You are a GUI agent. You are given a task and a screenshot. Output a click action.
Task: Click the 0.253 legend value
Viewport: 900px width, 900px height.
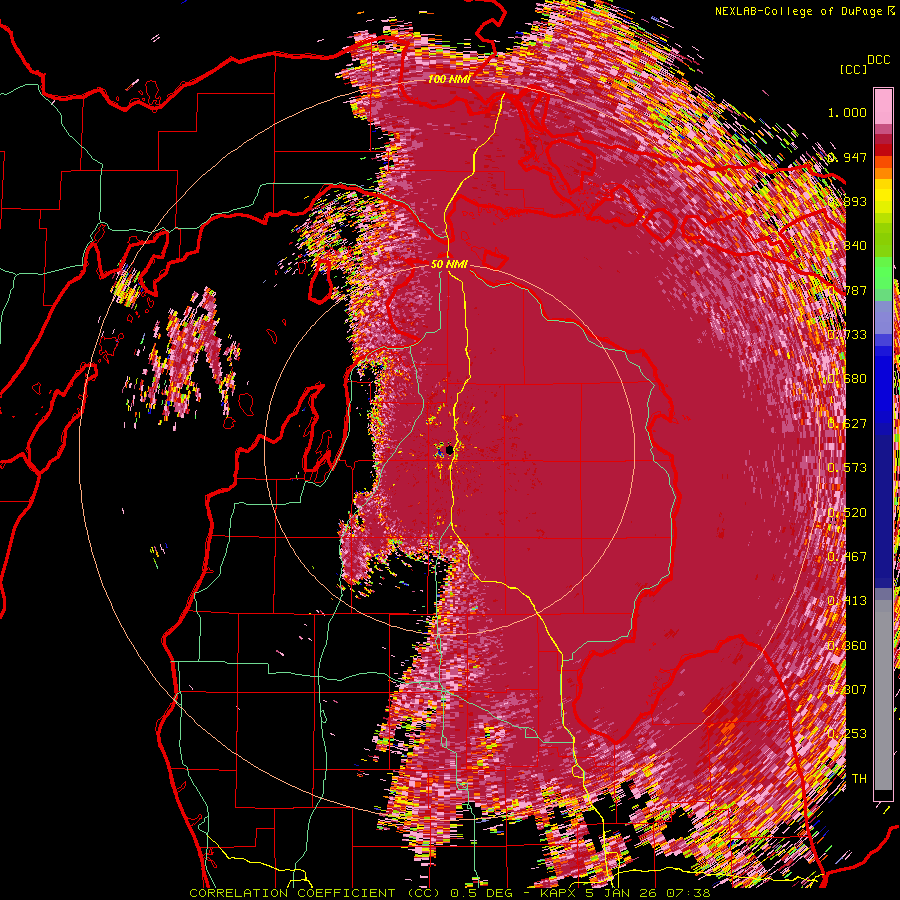[847, 734]
